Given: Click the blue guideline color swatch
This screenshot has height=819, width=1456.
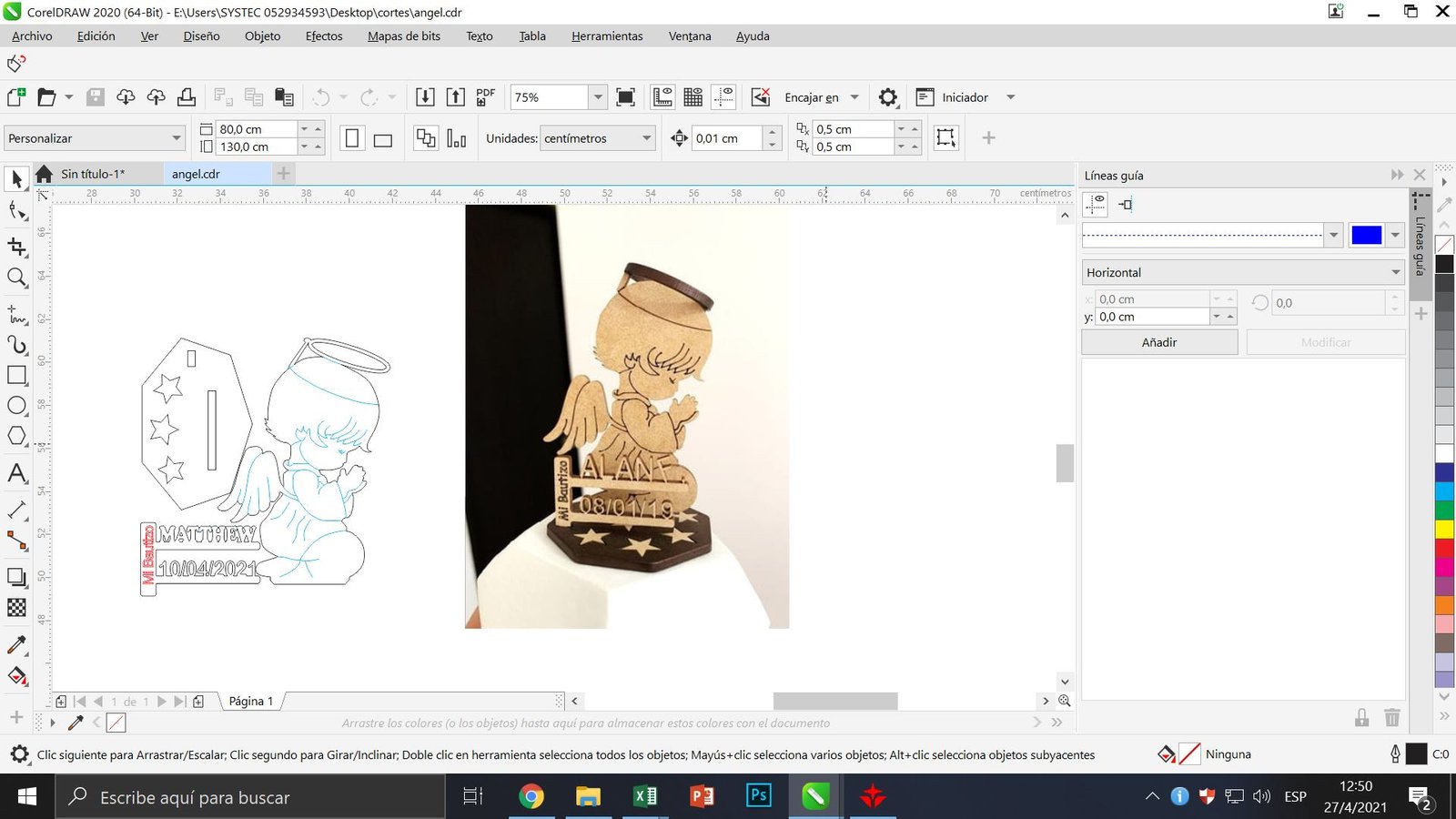Looking at the screenshot, I should click(1366, 235).
